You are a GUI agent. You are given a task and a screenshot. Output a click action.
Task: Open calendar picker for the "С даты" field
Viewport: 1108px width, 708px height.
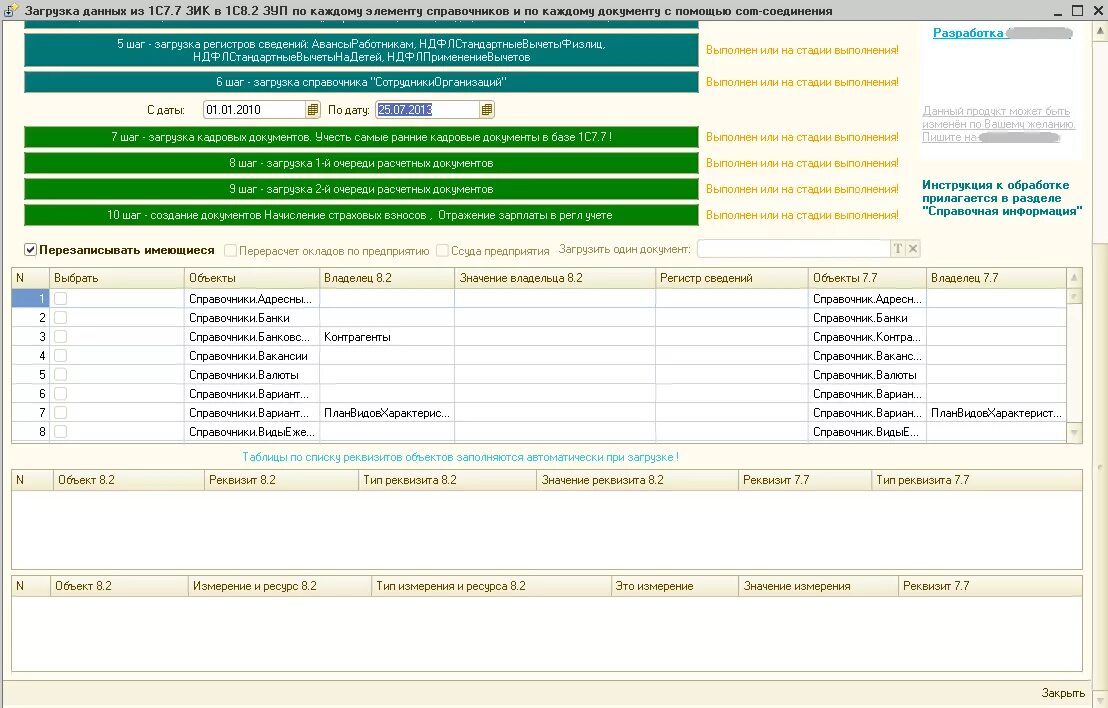312,110
